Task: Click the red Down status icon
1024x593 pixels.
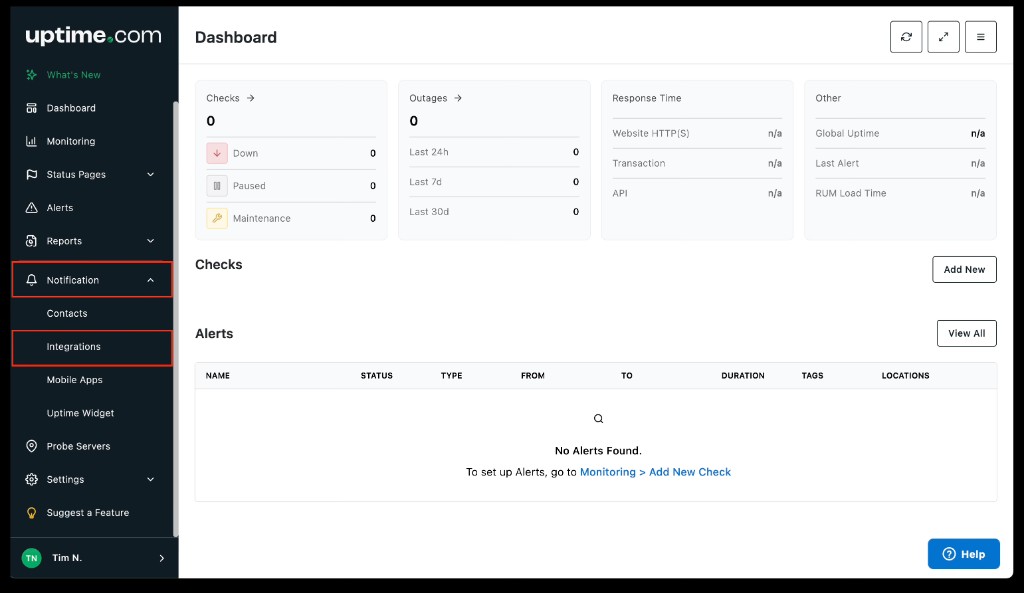Action: 217,153
